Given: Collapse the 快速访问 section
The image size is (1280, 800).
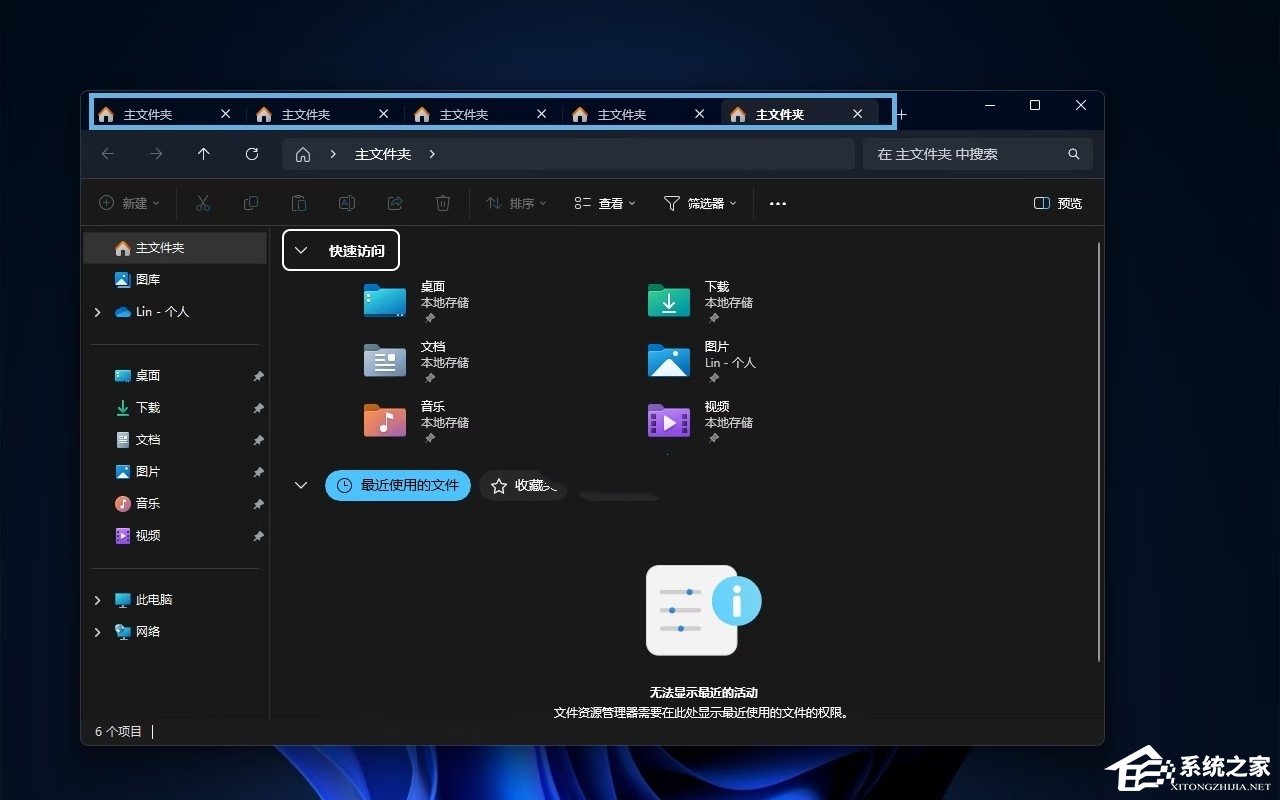Looking at the screenshot, I should tap(302, 250).
